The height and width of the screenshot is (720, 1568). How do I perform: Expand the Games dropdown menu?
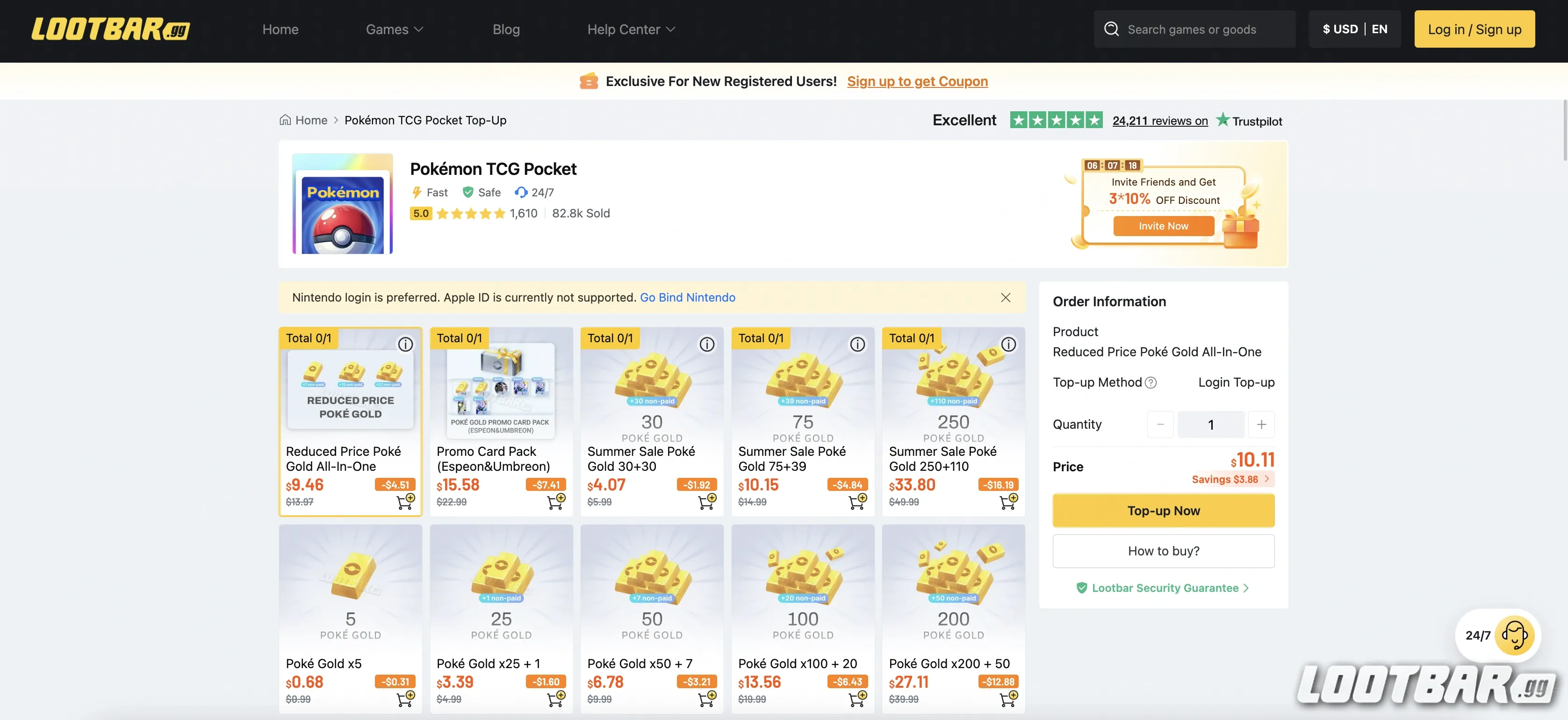pyautogui.click(x=394, y=29)
